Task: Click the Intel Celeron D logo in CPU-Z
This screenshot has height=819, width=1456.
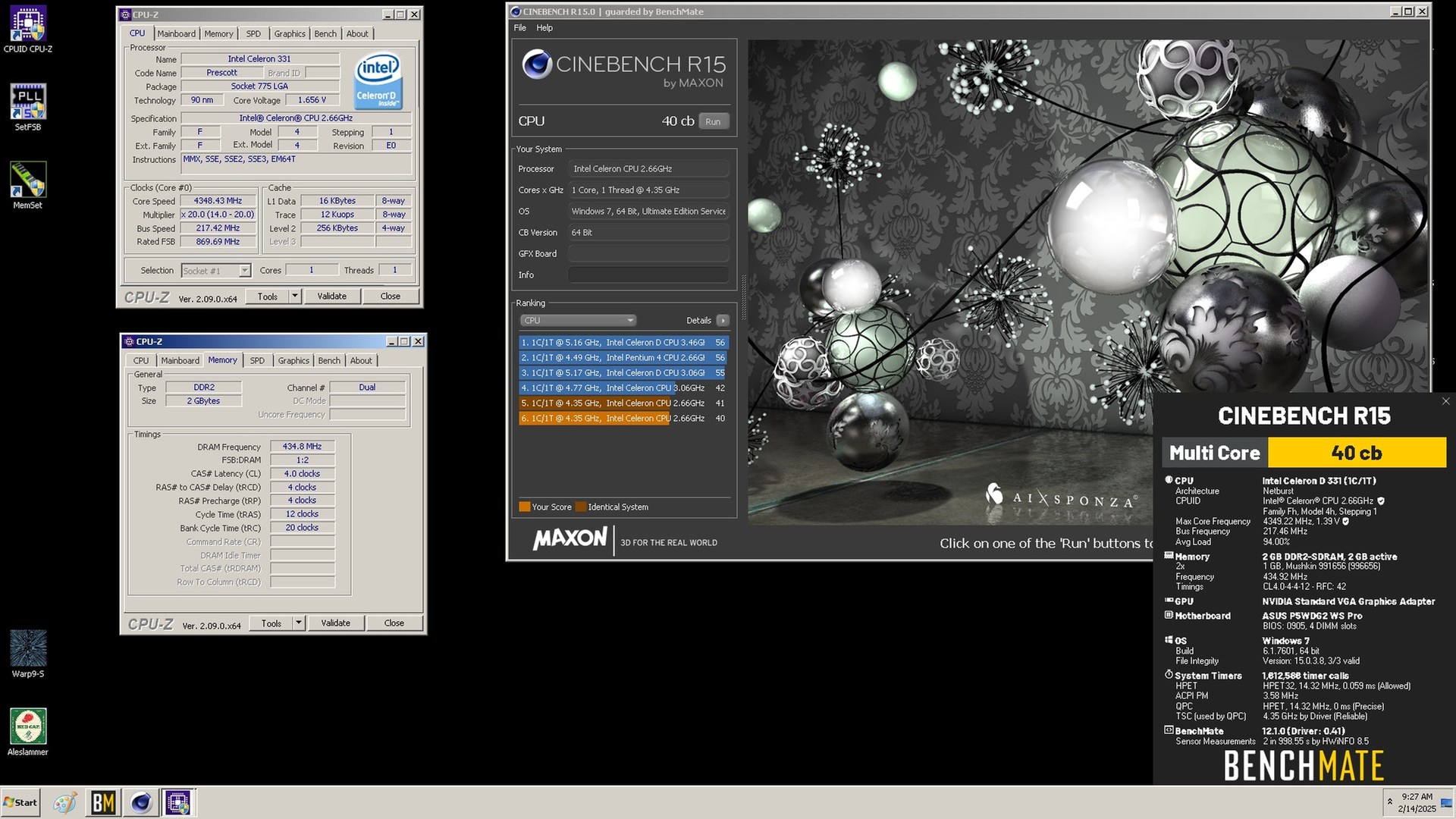Action: 378,80
